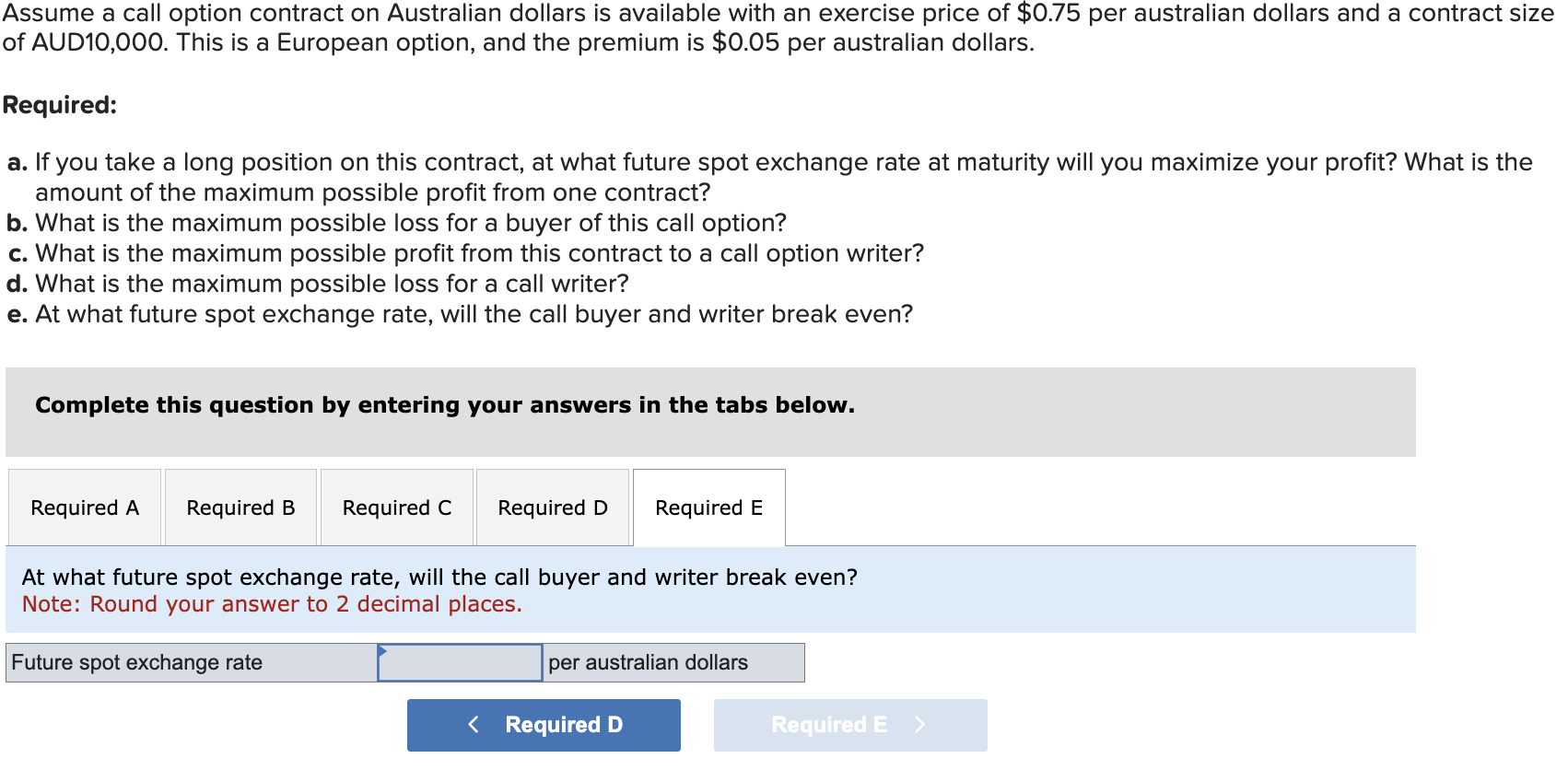
Task: Click the future spot exchange rate input field
Action: [x=459, y=662]
